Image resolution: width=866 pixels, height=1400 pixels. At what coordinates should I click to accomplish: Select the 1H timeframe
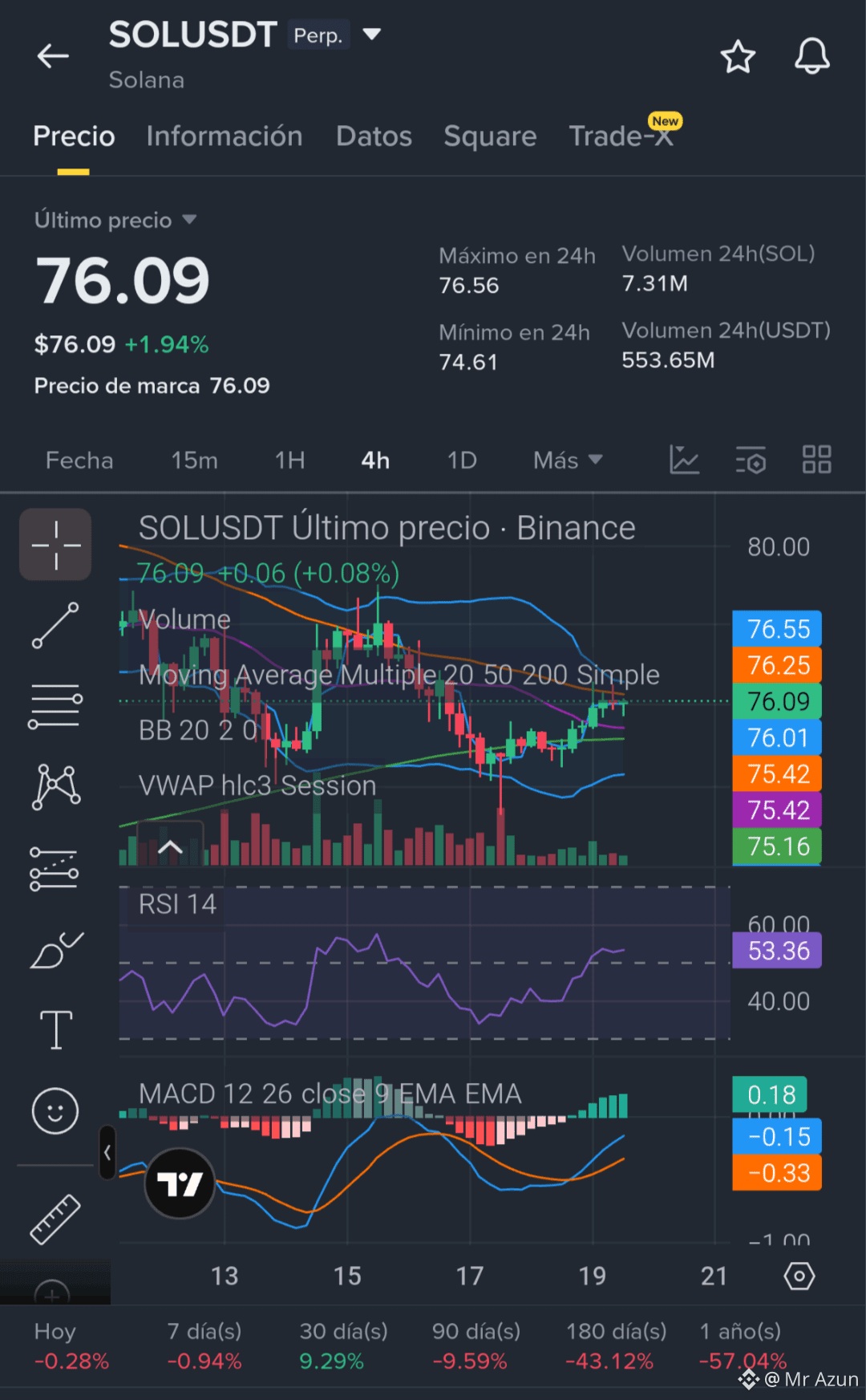tap(289, 461)
